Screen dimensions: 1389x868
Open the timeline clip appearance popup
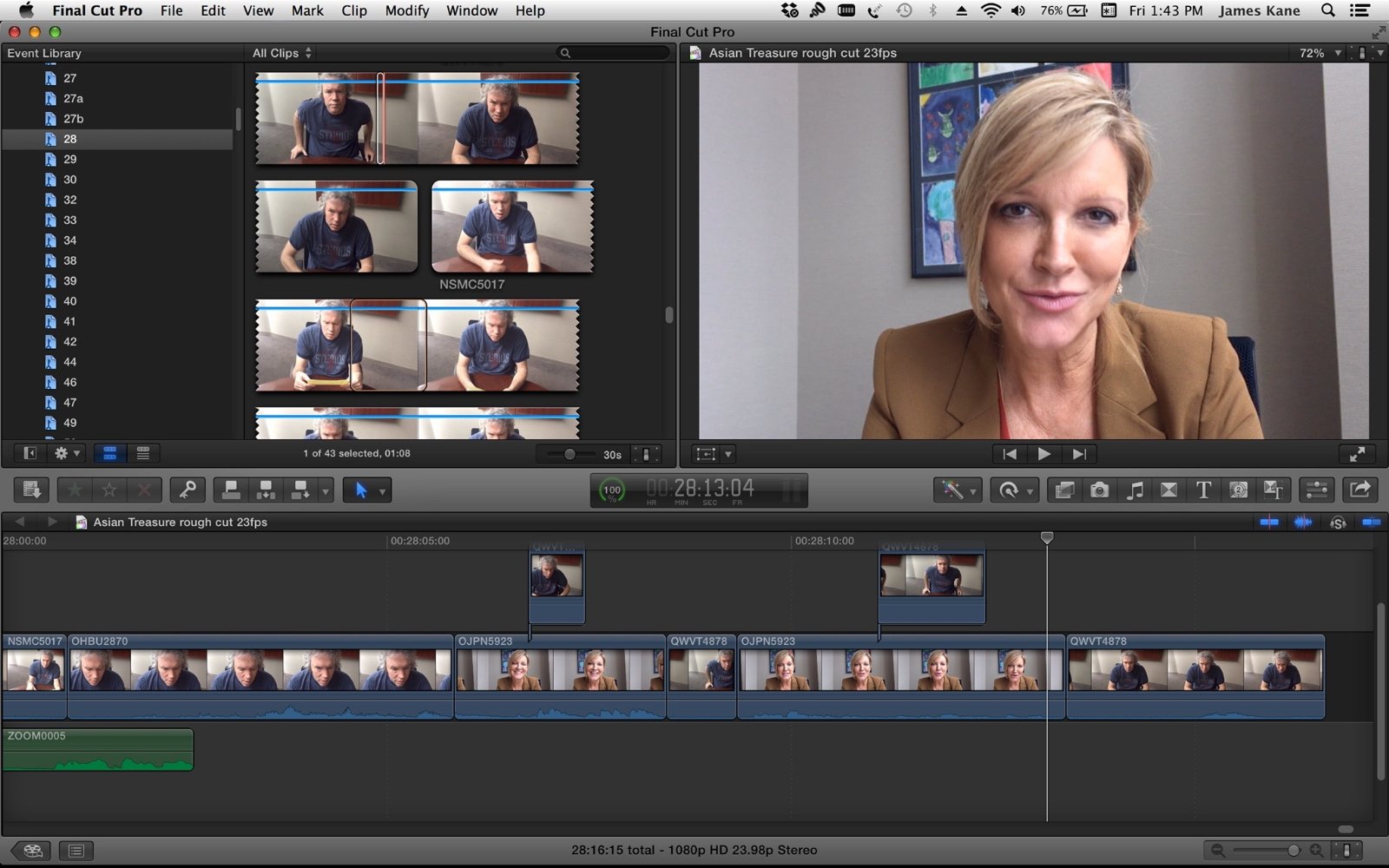1346,851
